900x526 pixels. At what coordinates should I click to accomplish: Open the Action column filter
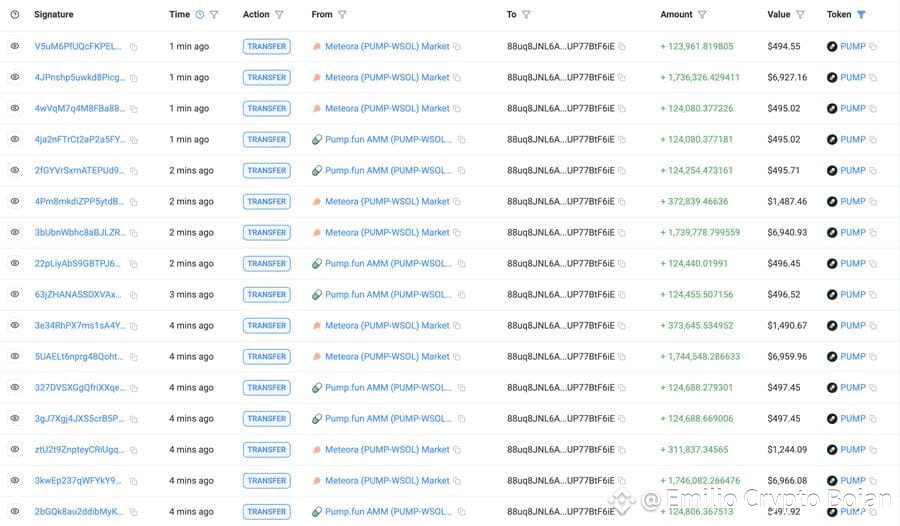(x=279, y=14)
